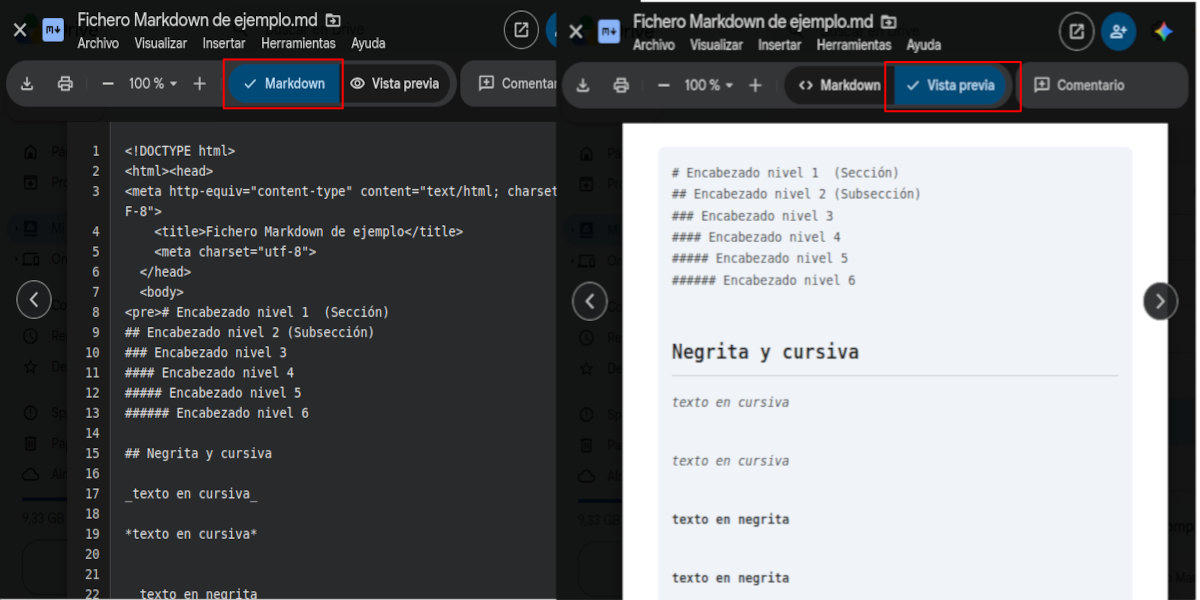The image size is (1200, 600).
Task: Switch to Vista previa in left-hand window
Action: click(395, 84)
